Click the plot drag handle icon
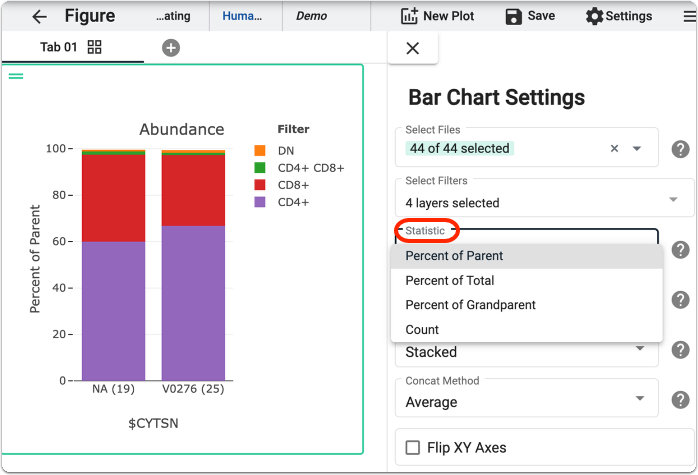 [x=16, y=76]
